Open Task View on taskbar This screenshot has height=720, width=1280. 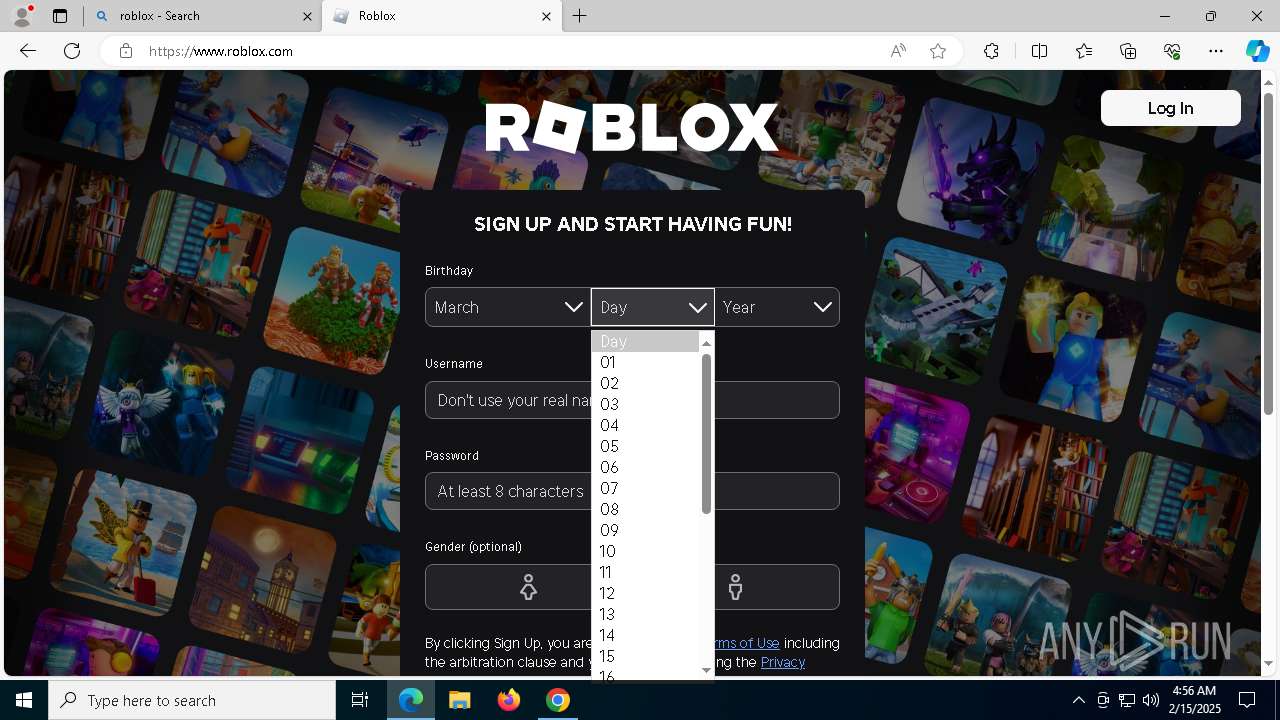(x=360, y=700)
